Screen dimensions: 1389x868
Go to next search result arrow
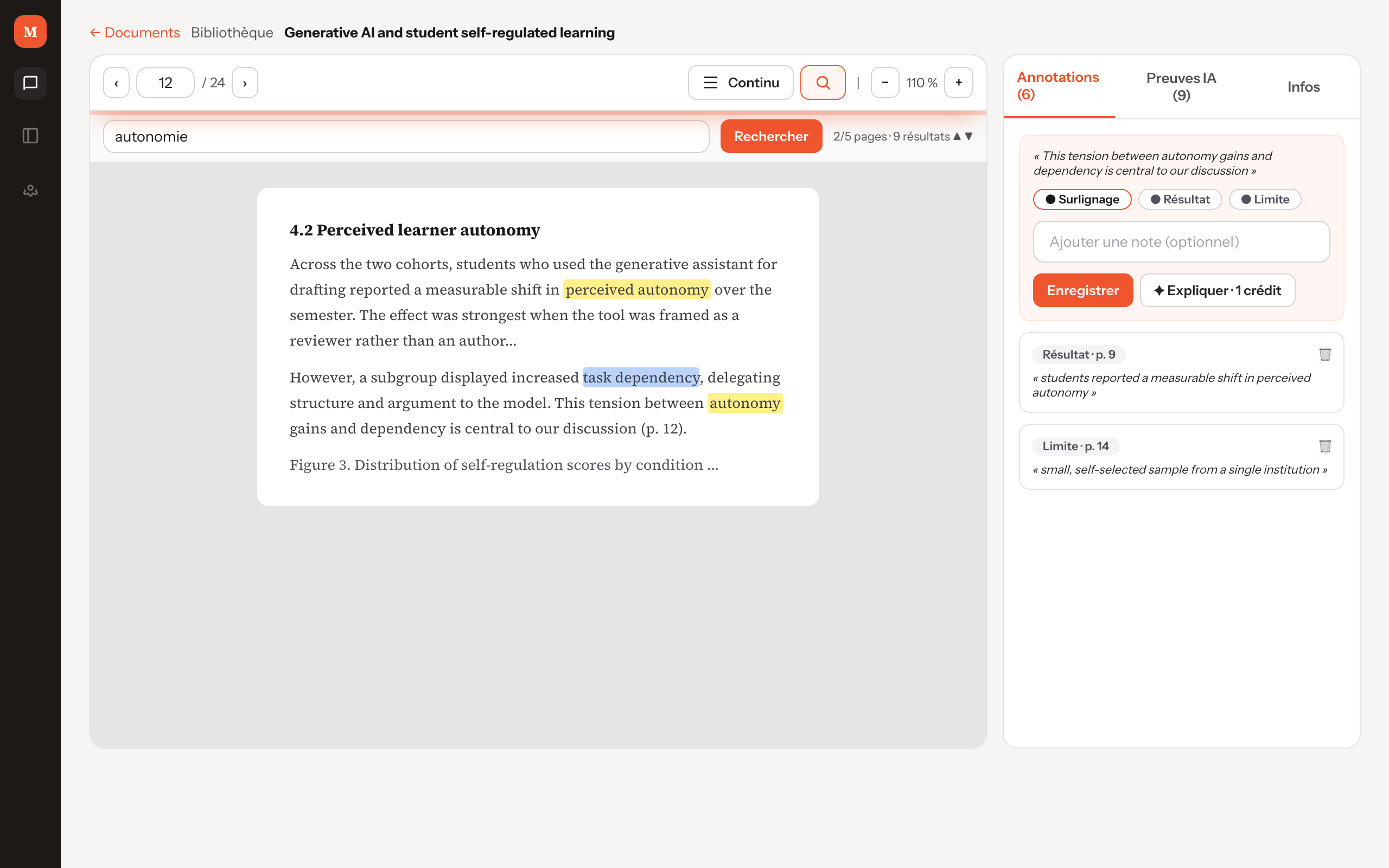point(969,137)
